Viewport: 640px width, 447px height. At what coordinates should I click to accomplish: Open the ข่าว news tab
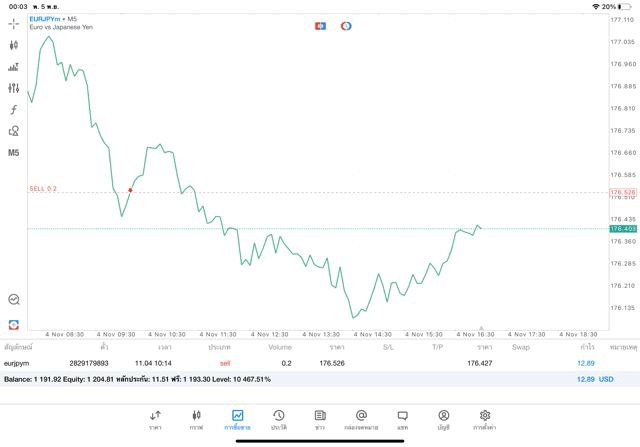(319, 419)
